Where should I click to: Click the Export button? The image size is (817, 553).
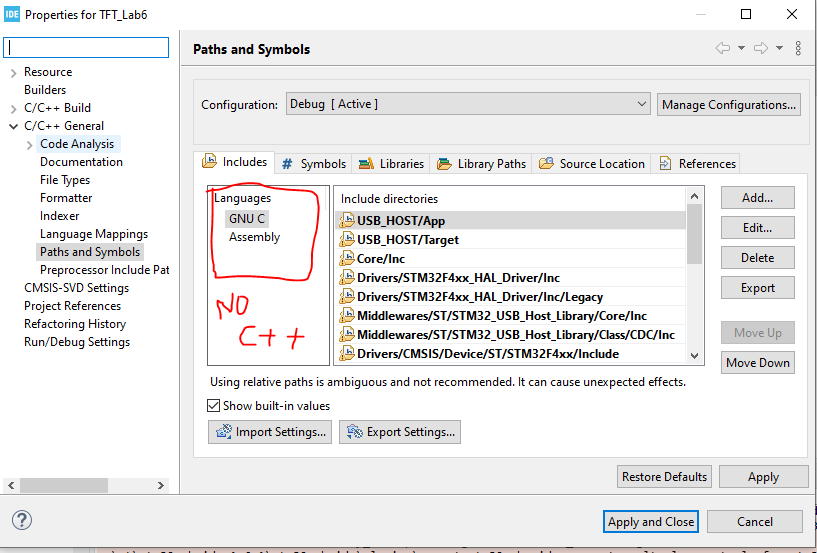(758, 288)
